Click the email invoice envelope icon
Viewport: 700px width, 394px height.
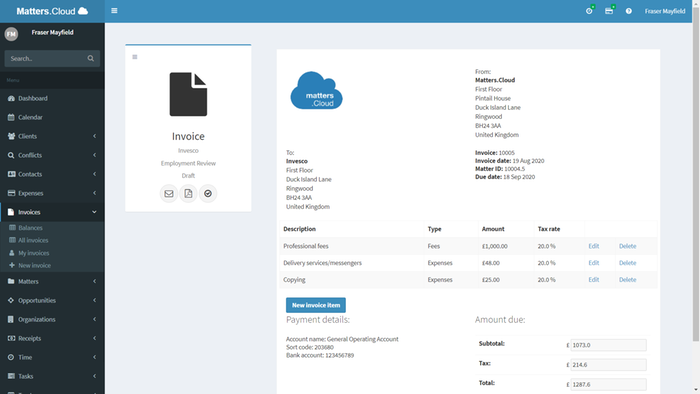[x=169, y=194]
